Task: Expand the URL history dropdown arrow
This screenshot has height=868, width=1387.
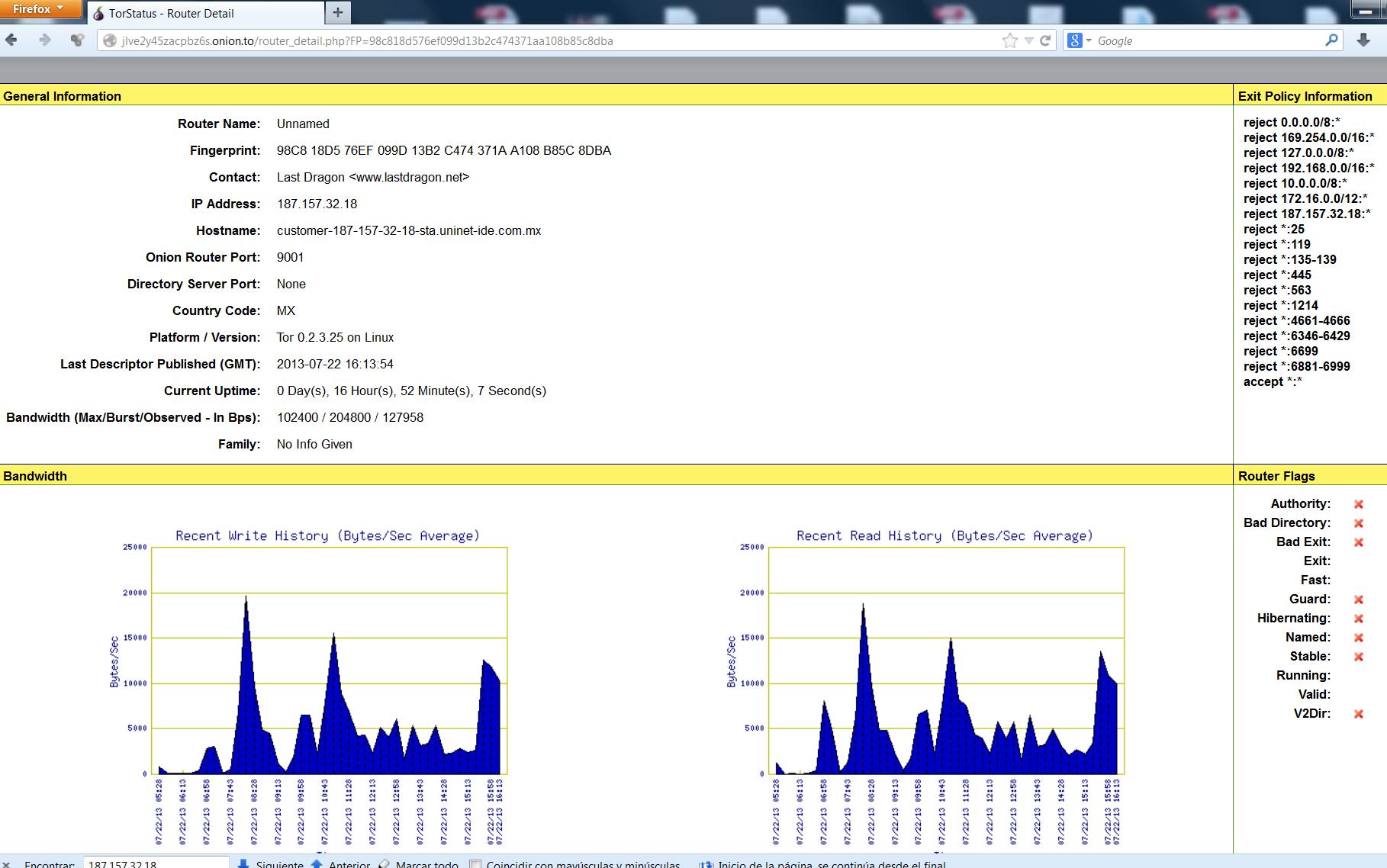Action: (x=1028, y=40)
